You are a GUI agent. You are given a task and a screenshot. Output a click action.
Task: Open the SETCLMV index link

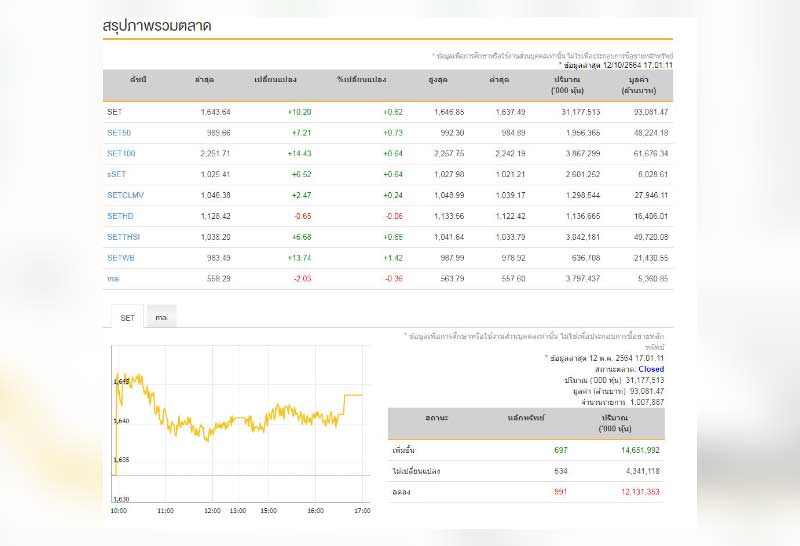pos(126,195)
